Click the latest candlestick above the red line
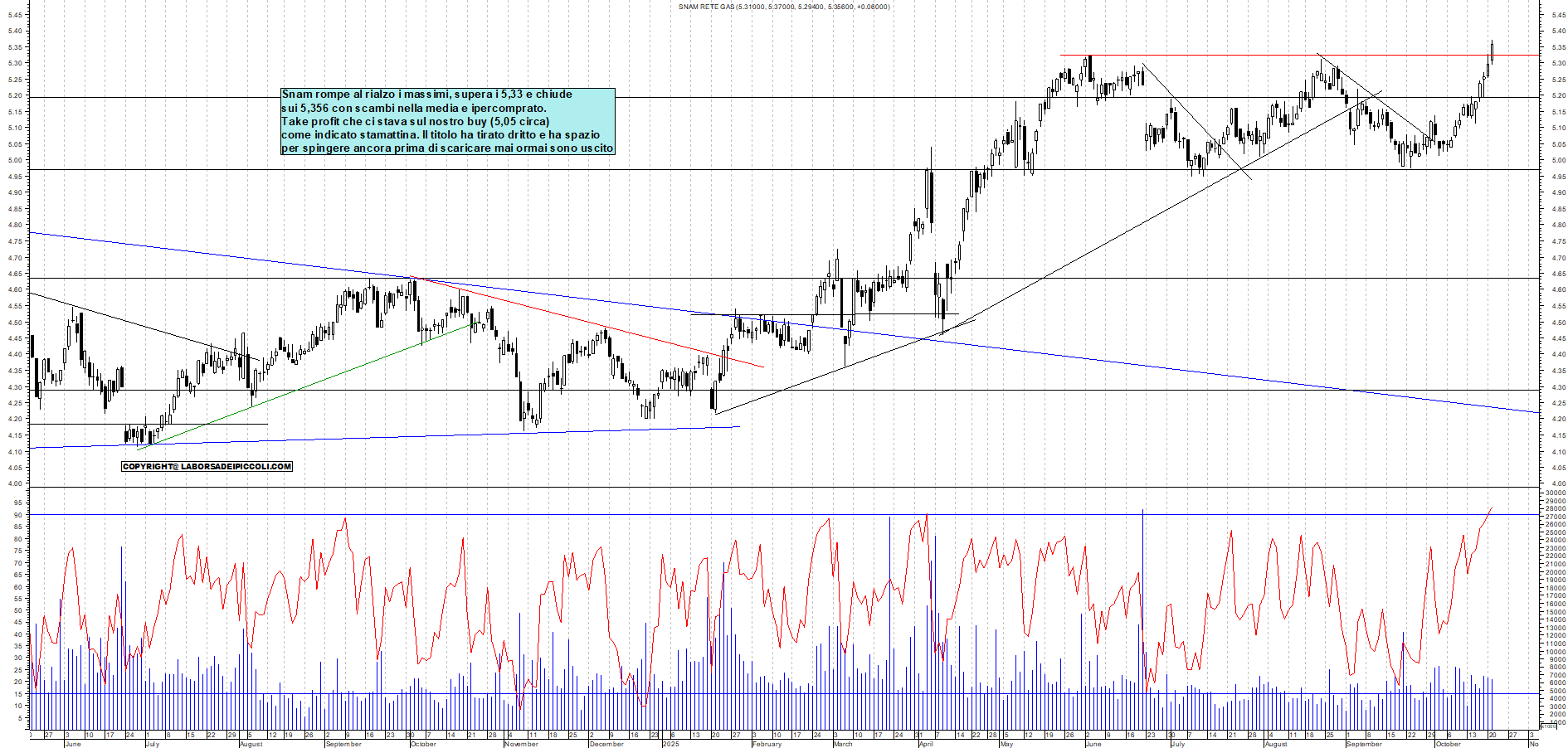The width and height of the screenshot is (1568, 748). pos(1492,51)
